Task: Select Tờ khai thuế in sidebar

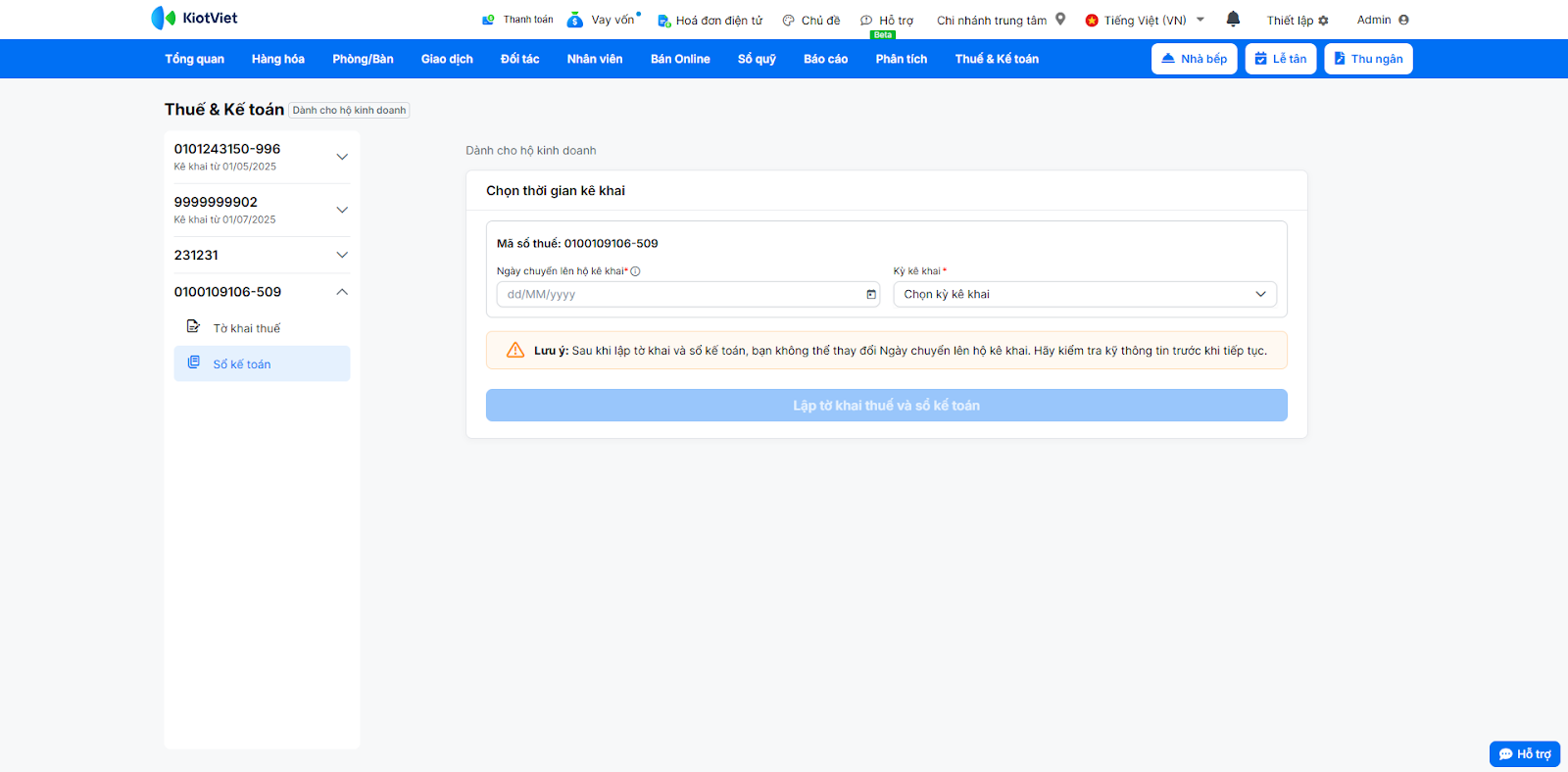Action: pos(262,328)
